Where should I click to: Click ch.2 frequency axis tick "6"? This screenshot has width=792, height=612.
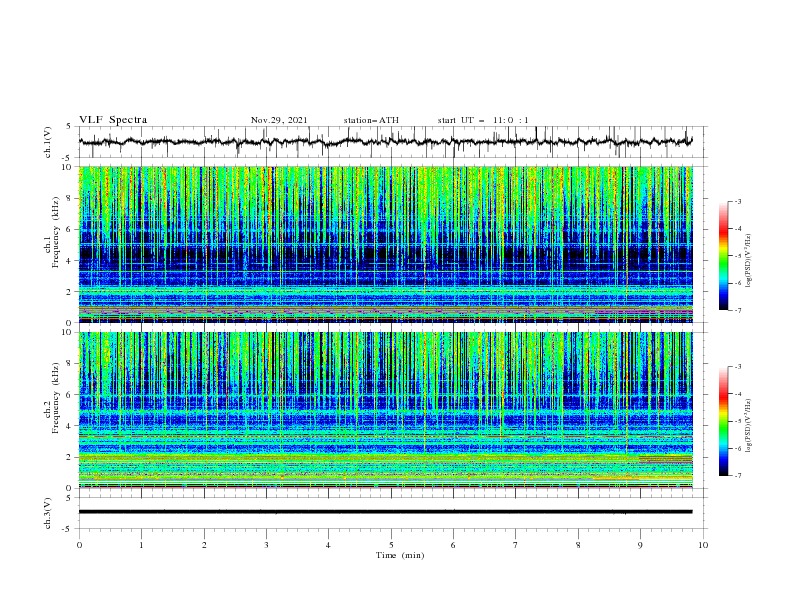point(69,395)
